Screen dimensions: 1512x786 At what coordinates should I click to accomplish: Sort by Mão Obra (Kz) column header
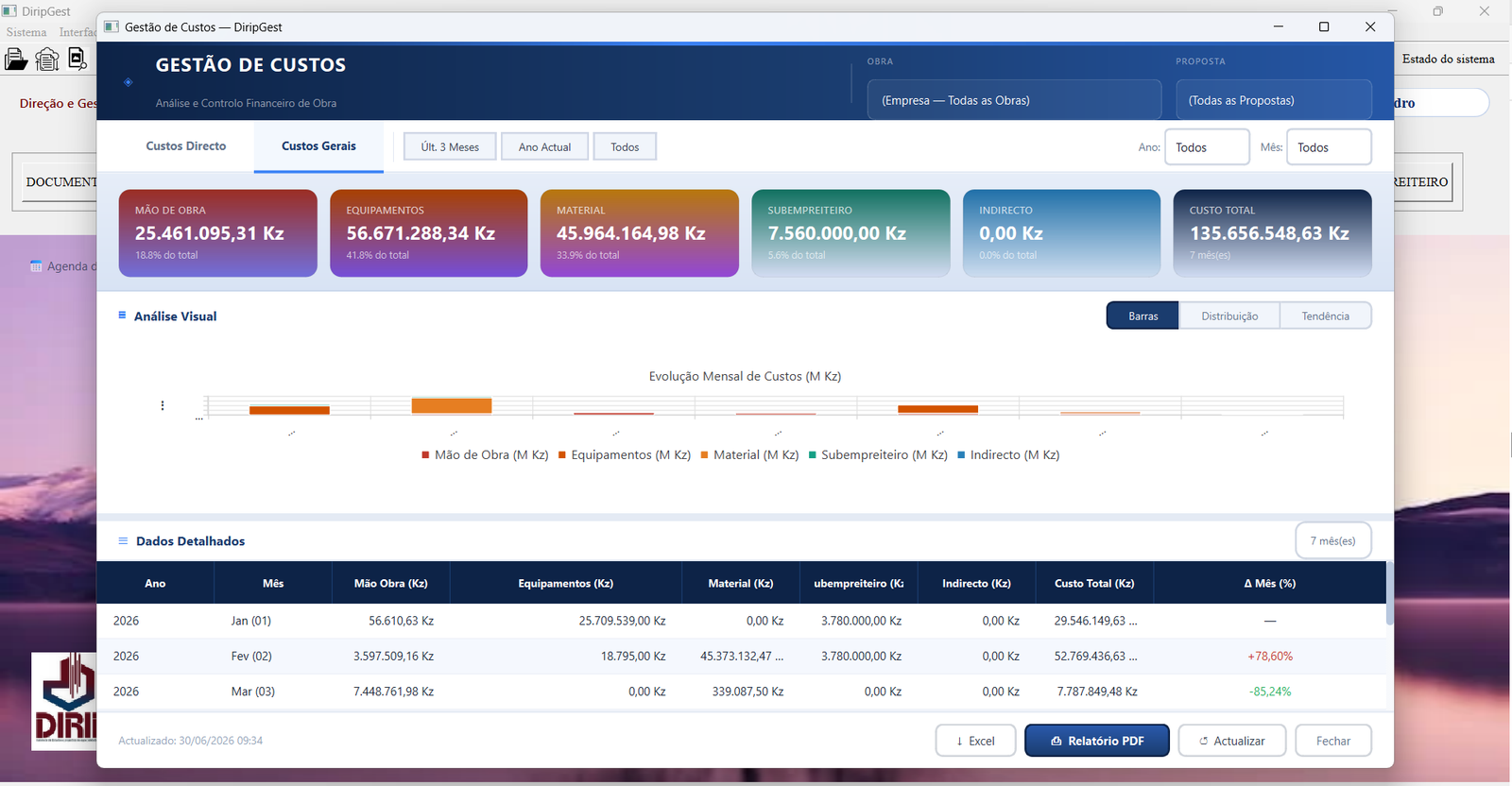point(390,583)
